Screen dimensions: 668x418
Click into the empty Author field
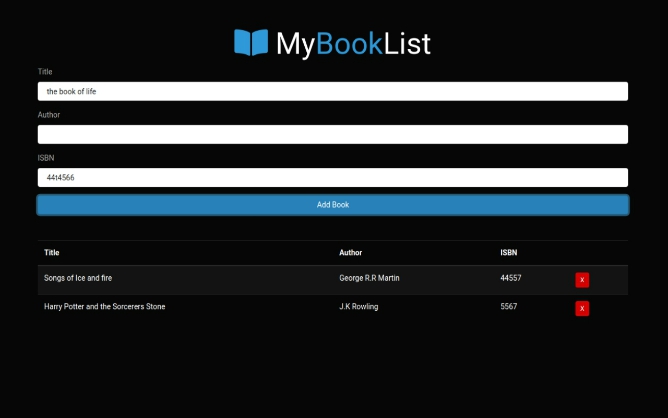[x=332, y=134]
